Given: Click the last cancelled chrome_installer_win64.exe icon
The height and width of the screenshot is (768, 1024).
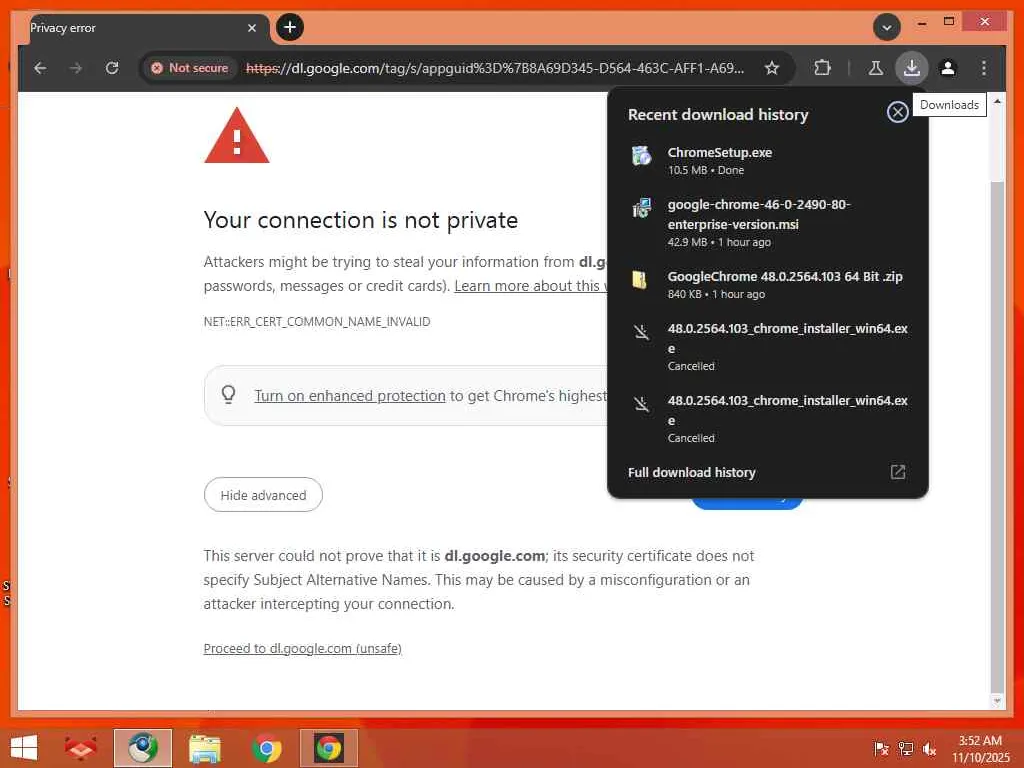Looking at the screenshot, I should coord(641,404).
